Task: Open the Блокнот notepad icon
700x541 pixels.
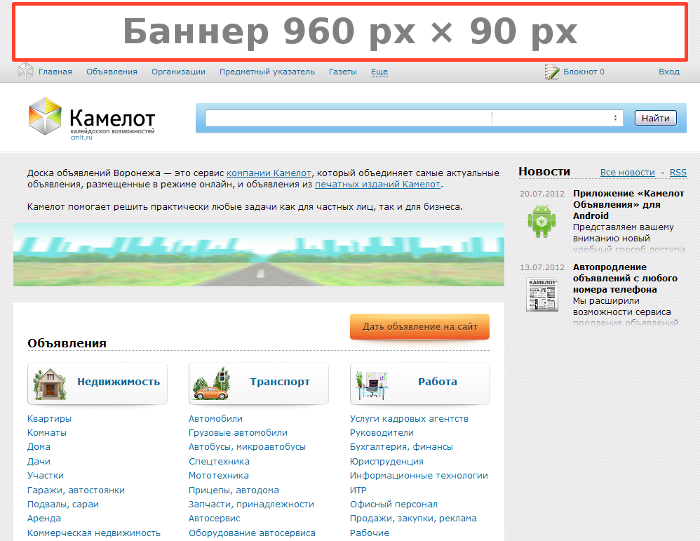Action: (x=551, y=72)
